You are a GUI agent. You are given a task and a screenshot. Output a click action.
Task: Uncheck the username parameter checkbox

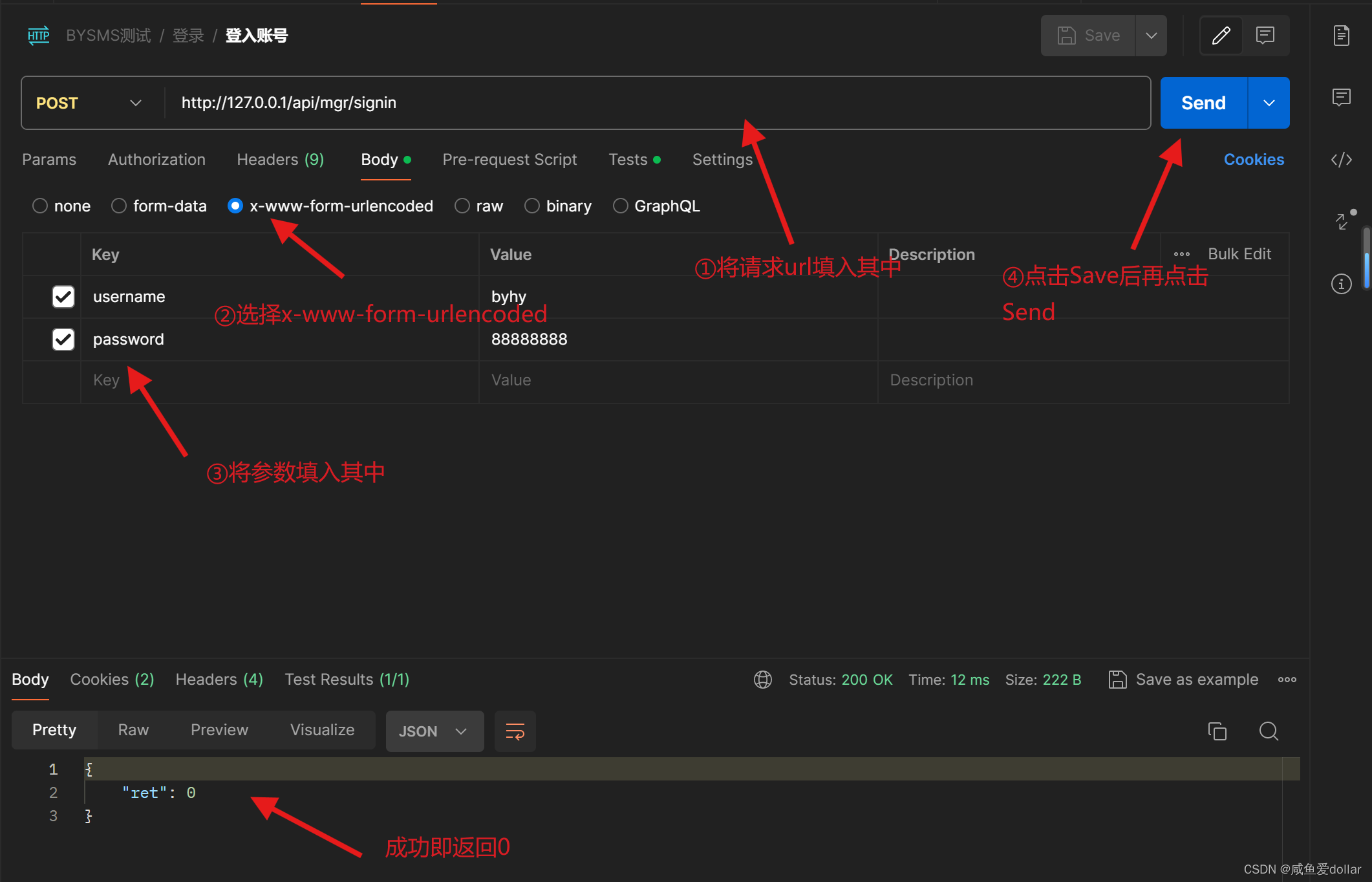63,297
